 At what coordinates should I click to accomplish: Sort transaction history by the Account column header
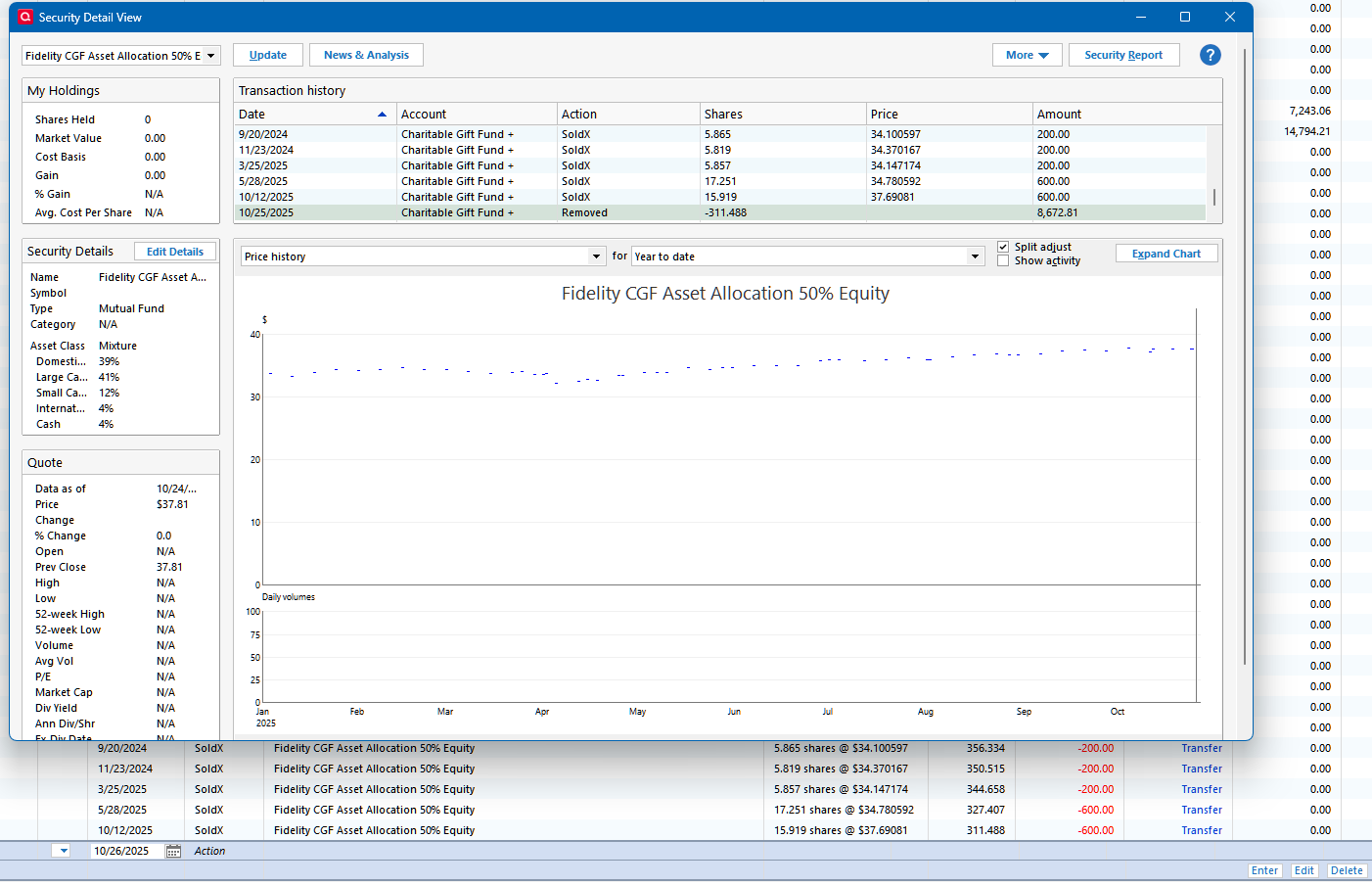coord(477,115)
